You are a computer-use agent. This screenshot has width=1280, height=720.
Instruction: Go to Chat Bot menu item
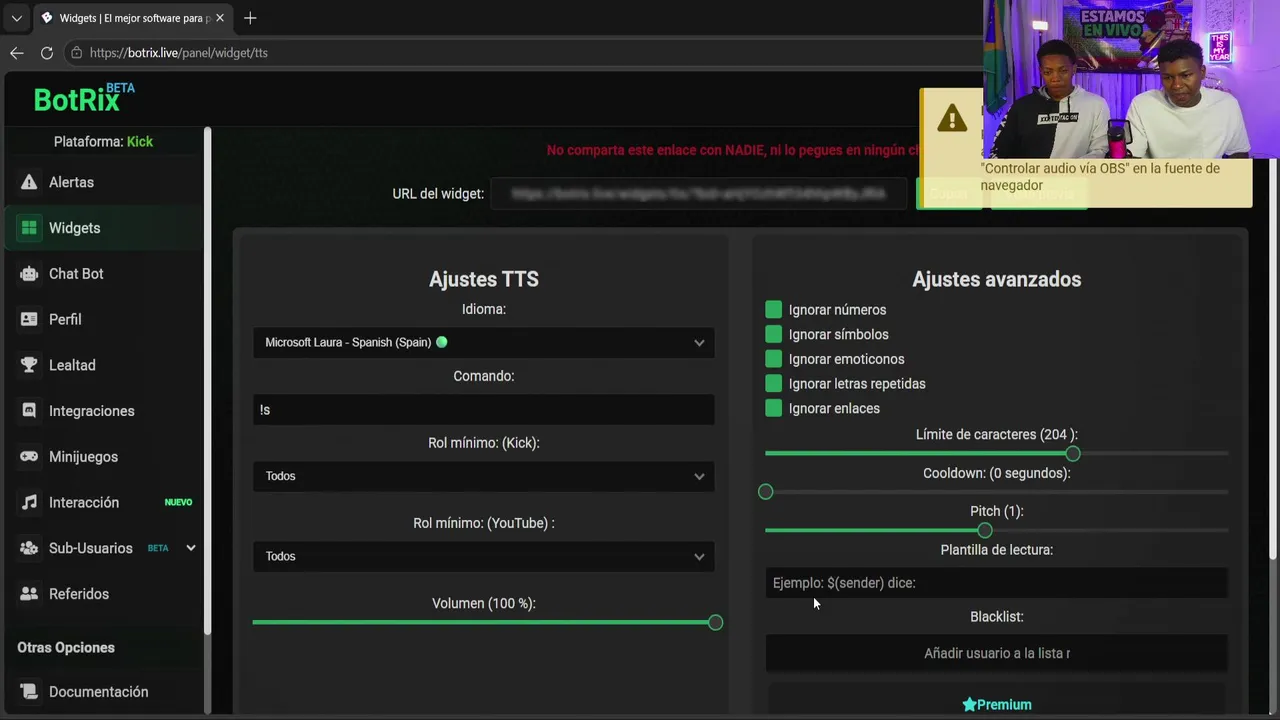(76, 273)
